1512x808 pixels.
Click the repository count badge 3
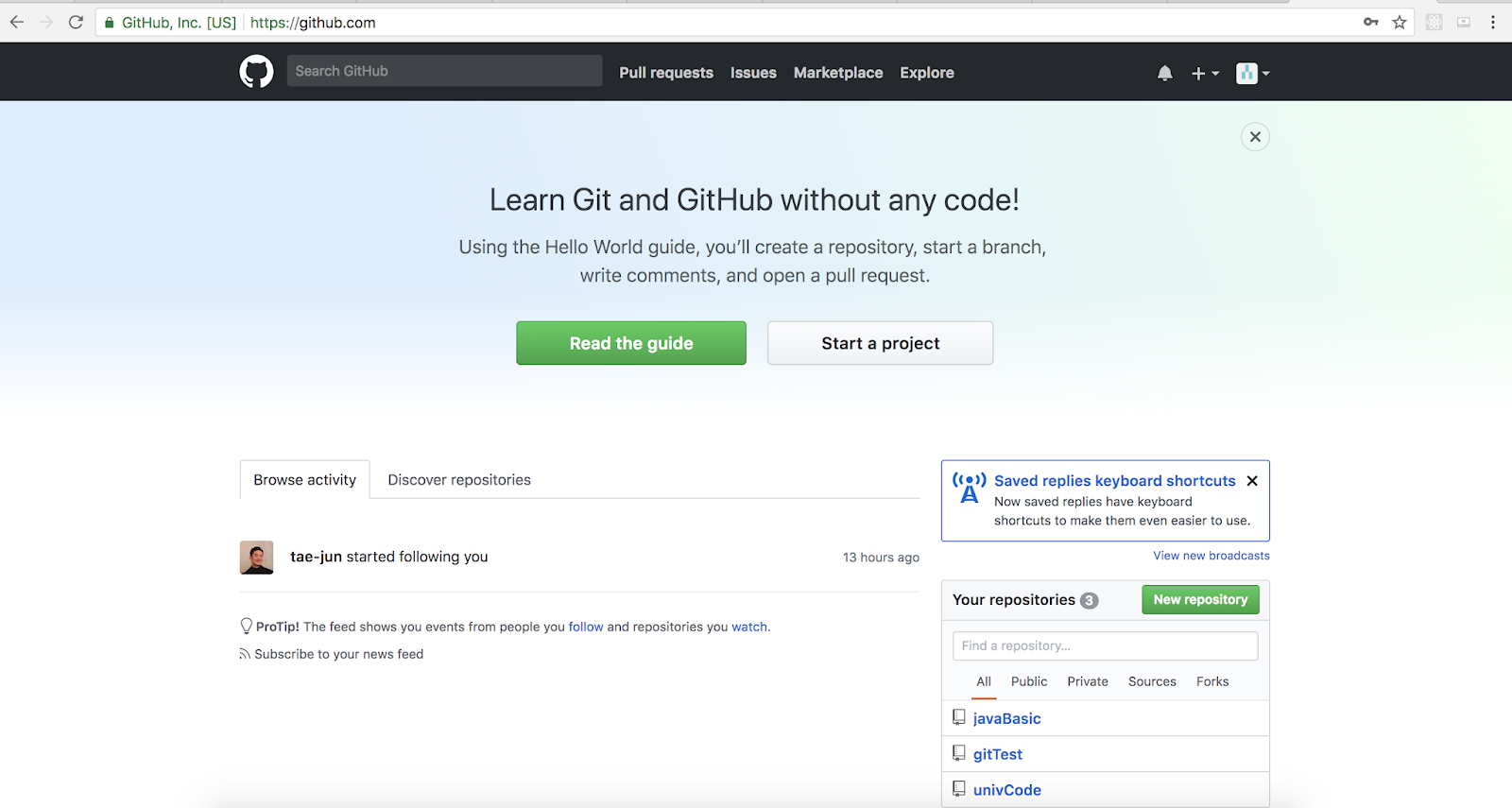click(x=1090, y=601)
